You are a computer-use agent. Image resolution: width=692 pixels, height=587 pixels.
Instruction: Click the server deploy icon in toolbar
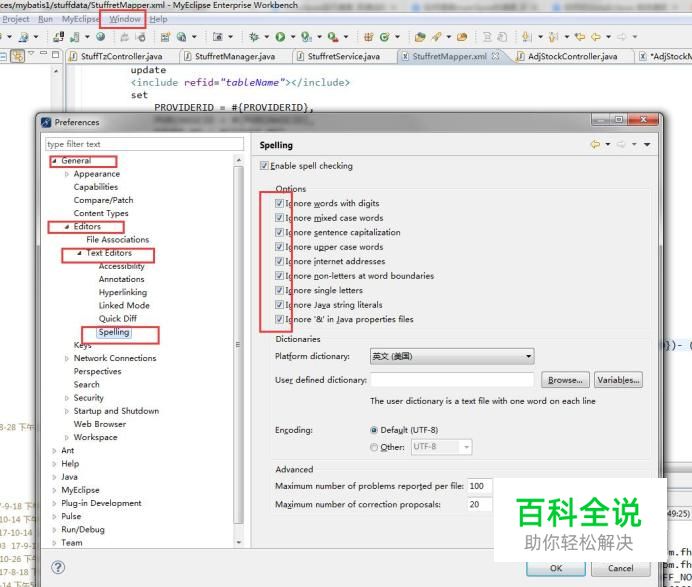pos(58,37)
